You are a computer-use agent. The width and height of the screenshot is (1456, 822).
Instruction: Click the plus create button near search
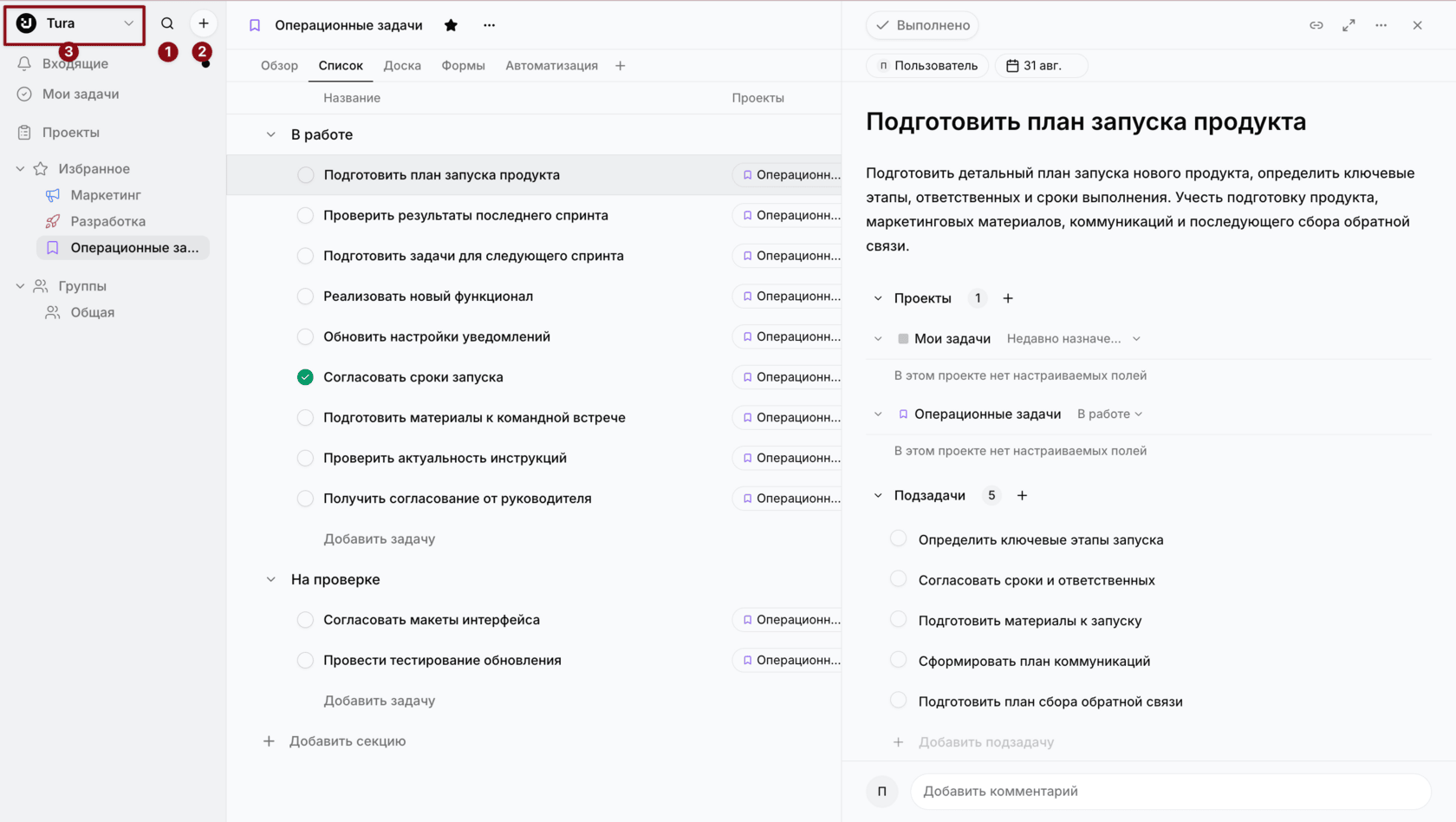(x=204, y=23)
